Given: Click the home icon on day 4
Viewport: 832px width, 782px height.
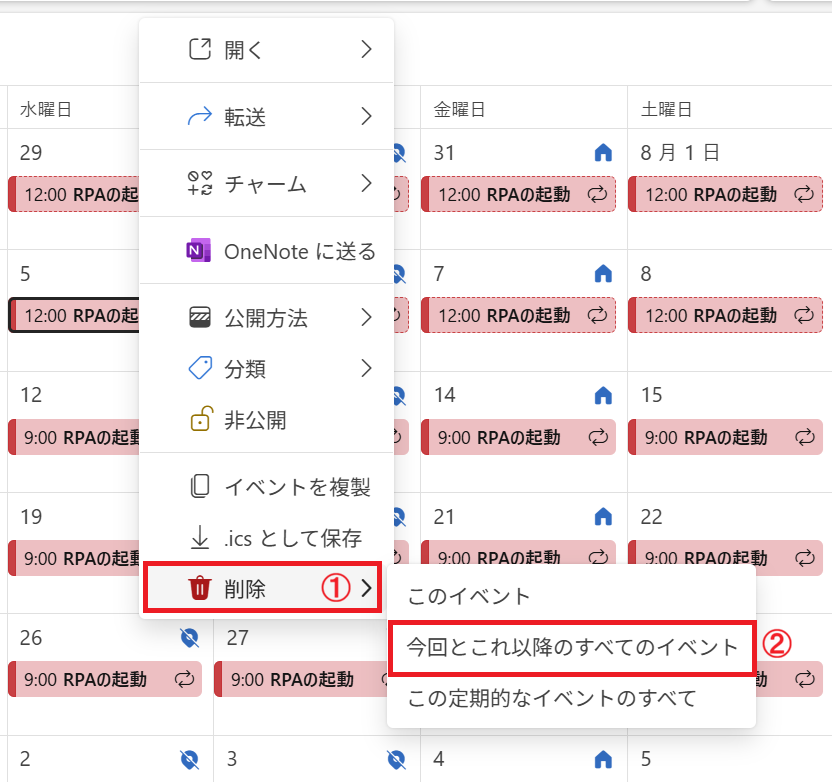Looking at the screenshot, I should (603, 759).
